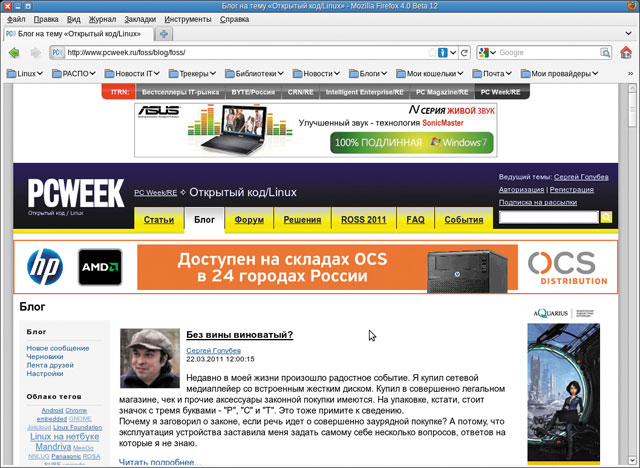Click the Бестселлеры IT-рынка network link
Image resolution: width=640 pixels, height=468 pixels.
point(180,92)
